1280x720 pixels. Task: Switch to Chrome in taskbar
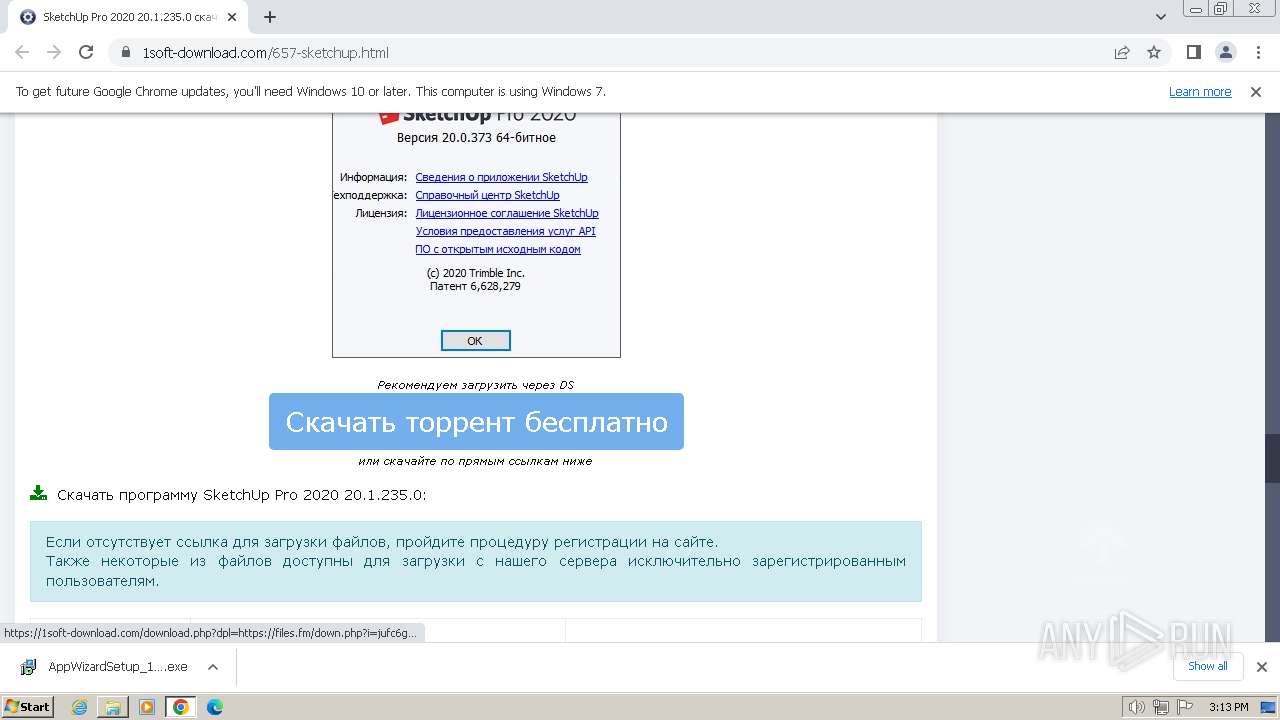(x=180, y=707)
